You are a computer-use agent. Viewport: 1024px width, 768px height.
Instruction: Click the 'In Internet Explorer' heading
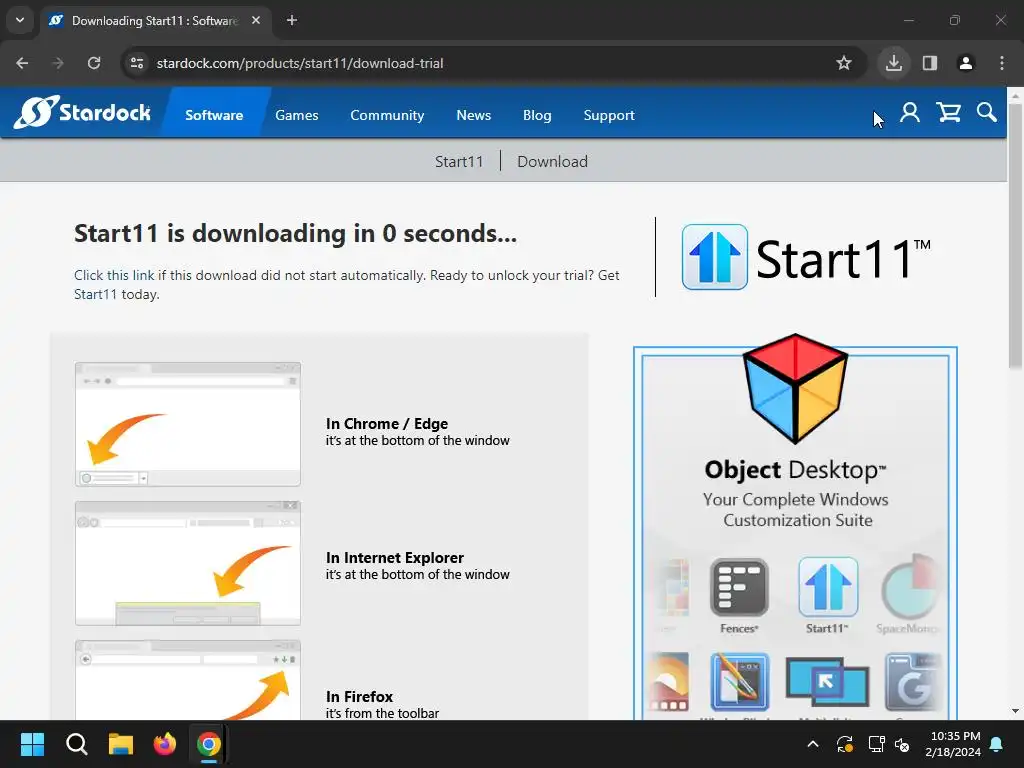(x=394, y=557)
